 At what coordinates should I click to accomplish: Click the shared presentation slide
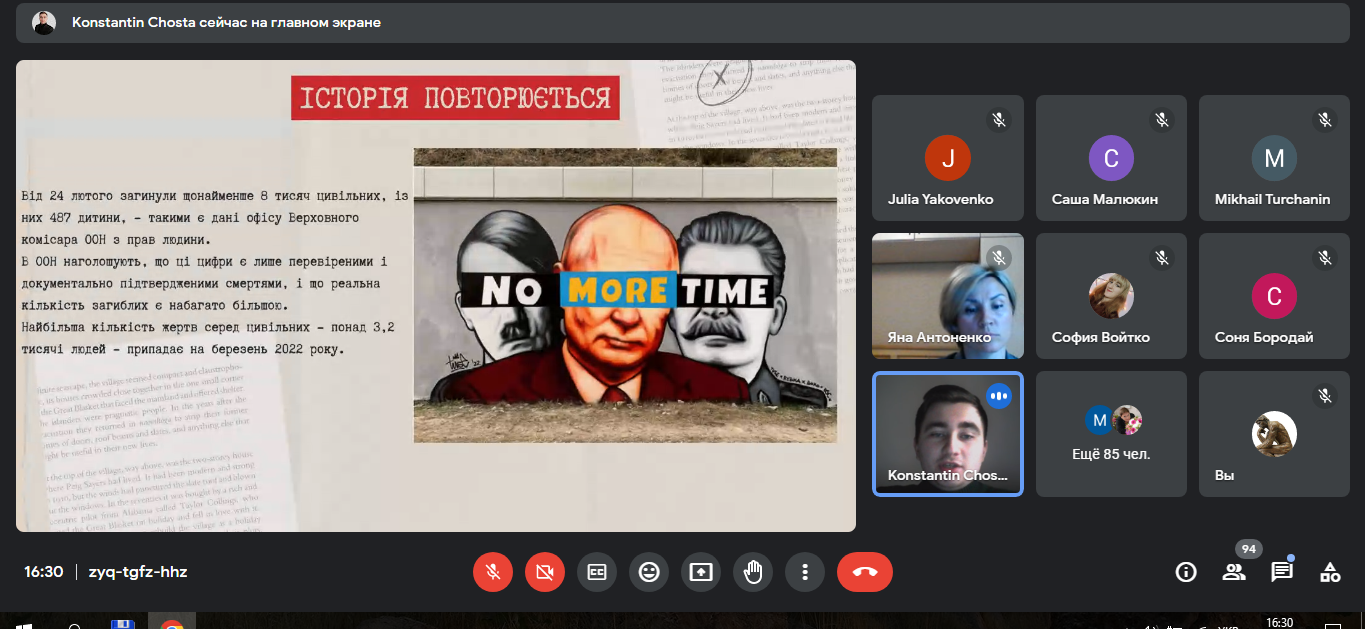(x=436, y=296)
